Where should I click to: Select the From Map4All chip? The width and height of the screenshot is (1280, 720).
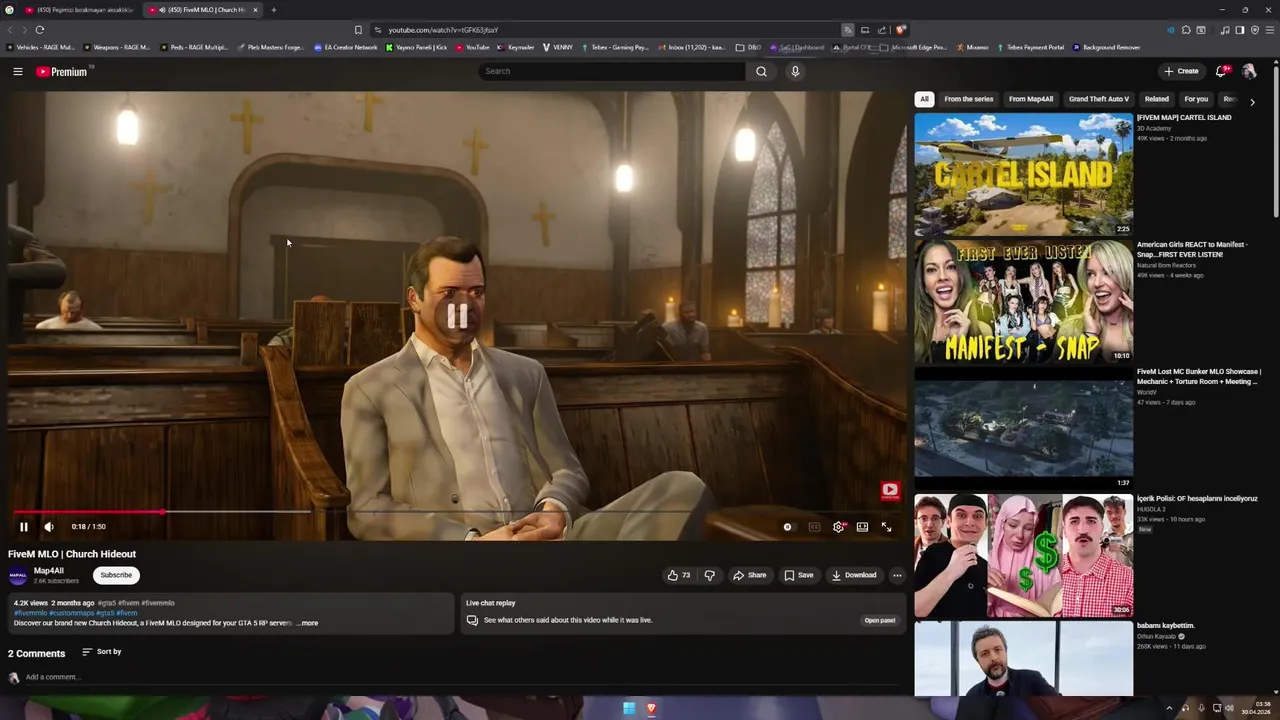pos(1031,99)
